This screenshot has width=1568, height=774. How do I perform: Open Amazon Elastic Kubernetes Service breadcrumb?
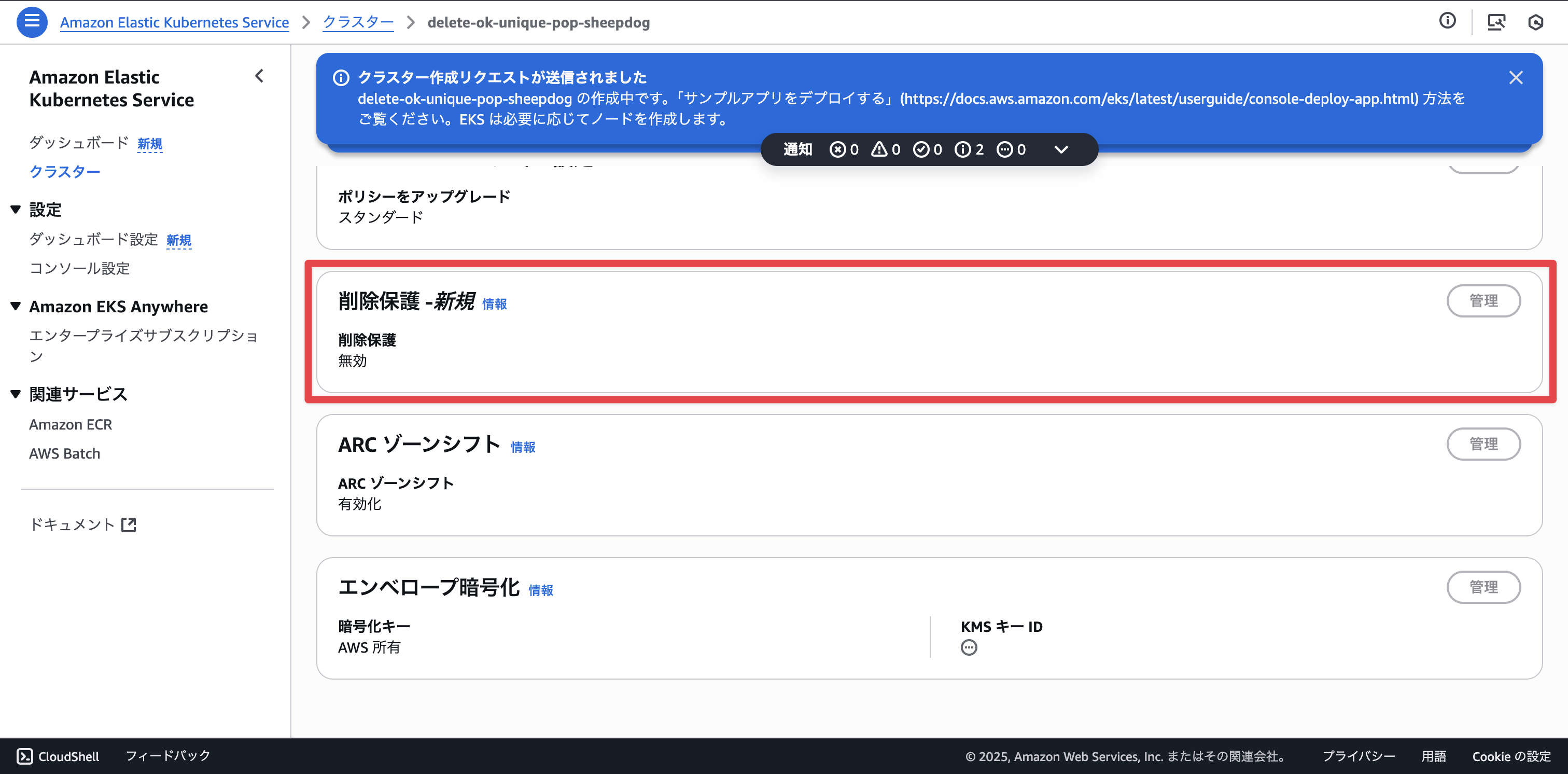pos(174,22)
